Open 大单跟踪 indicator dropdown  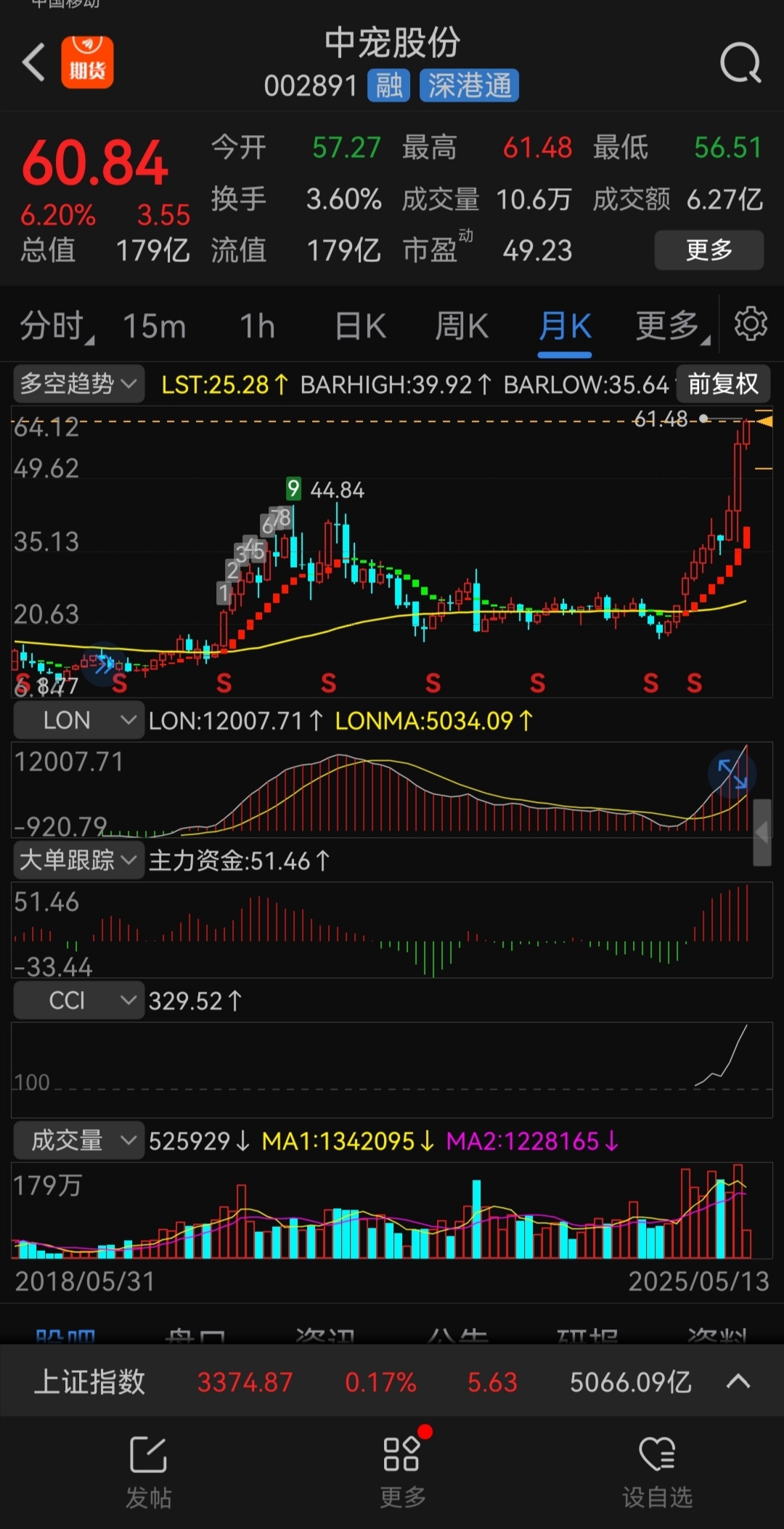coord(78,860)
